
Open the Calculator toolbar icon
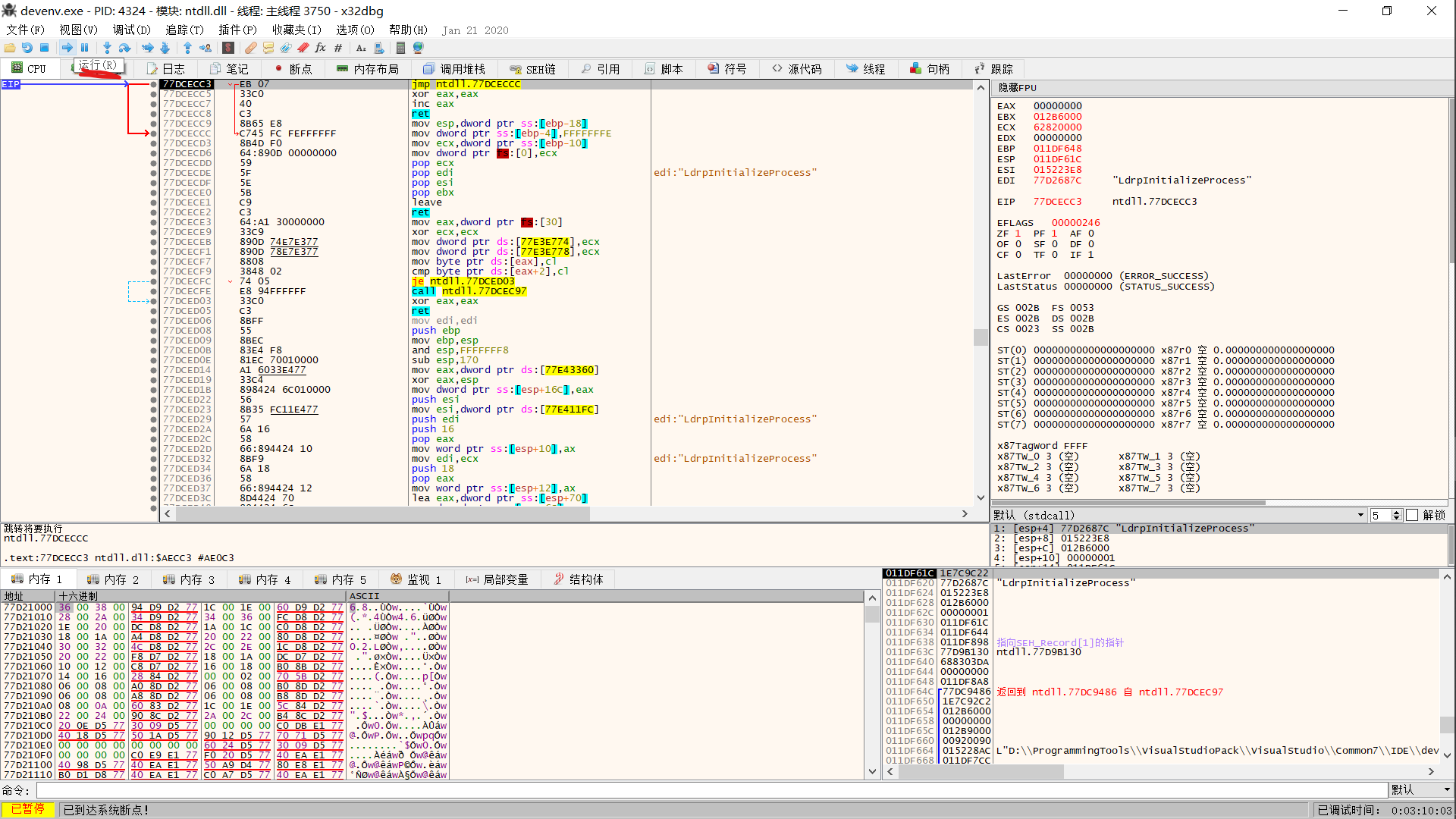(x=400, y=48)
